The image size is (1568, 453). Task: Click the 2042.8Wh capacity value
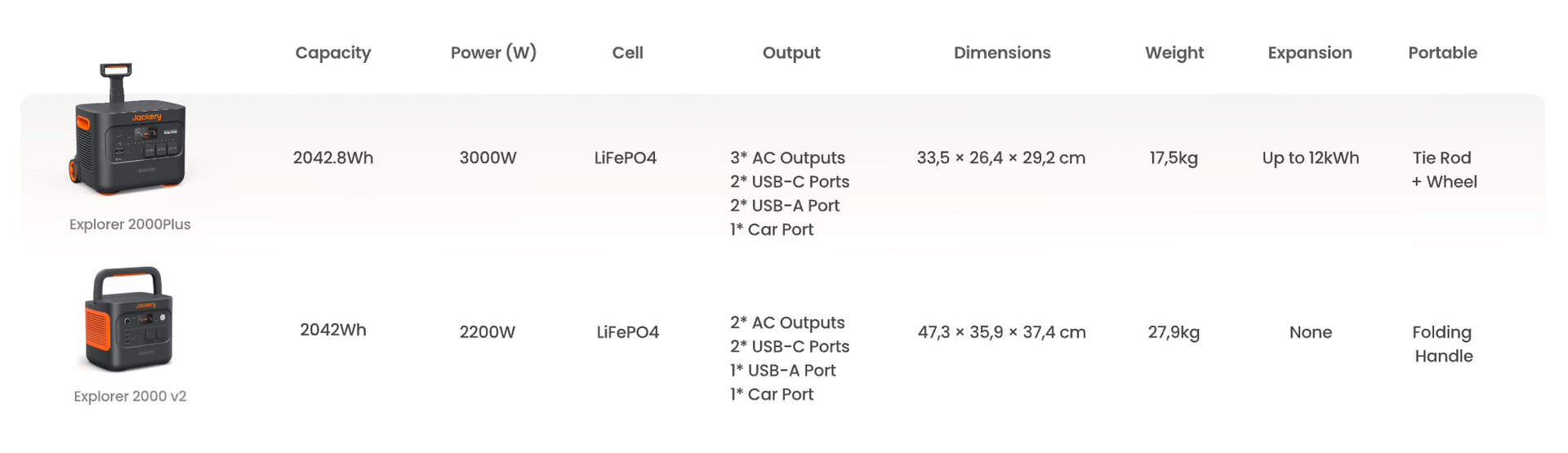coord(333,158)
